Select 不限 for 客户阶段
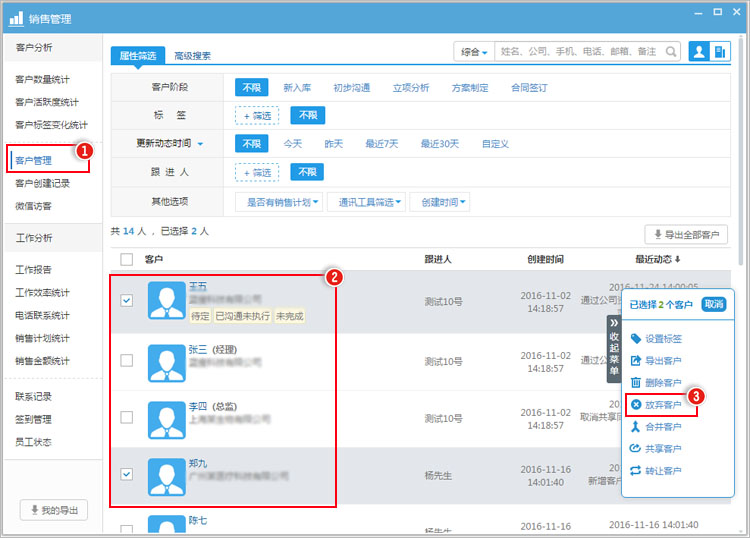 click(252, 88)
